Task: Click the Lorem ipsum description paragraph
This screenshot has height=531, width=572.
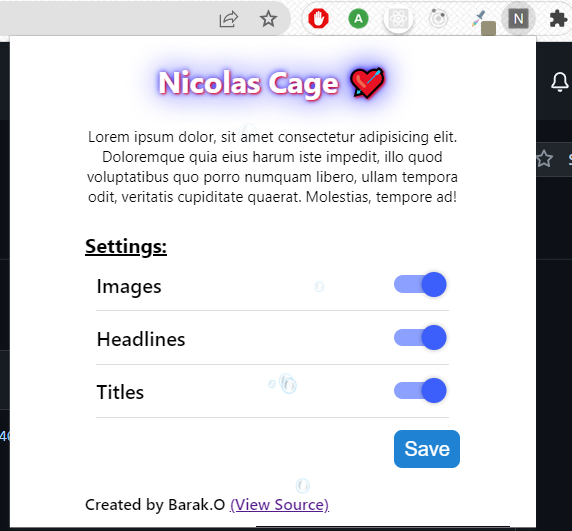Action: 273,167
